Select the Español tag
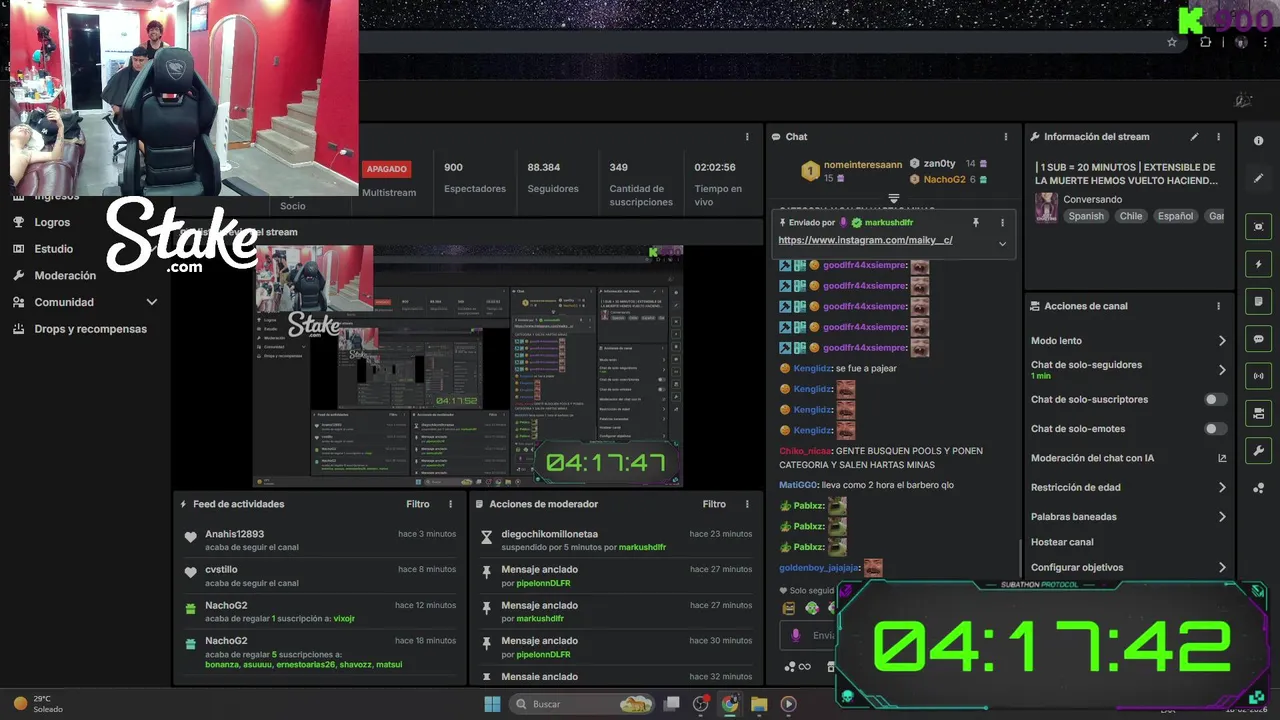The height and width of the screenshot is (720, 1280). coord(1176,216)
